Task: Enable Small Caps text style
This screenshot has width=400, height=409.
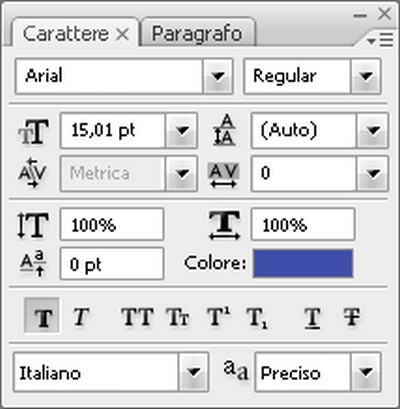Action: (178, 317)
